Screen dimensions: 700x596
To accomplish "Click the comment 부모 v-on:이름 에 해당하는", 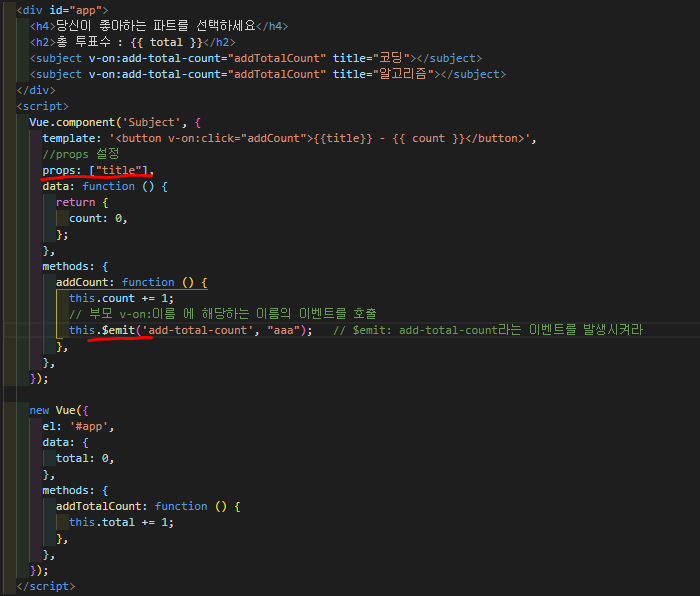I will (x=223, y=313).
